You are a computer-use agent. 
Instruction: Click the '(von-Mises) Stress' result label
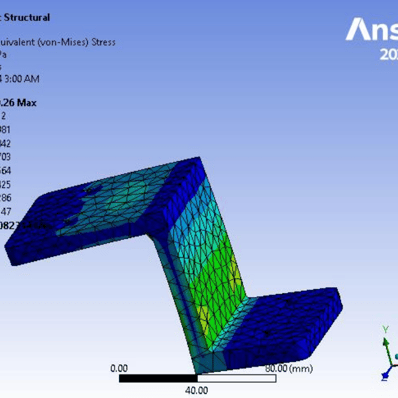77,42
